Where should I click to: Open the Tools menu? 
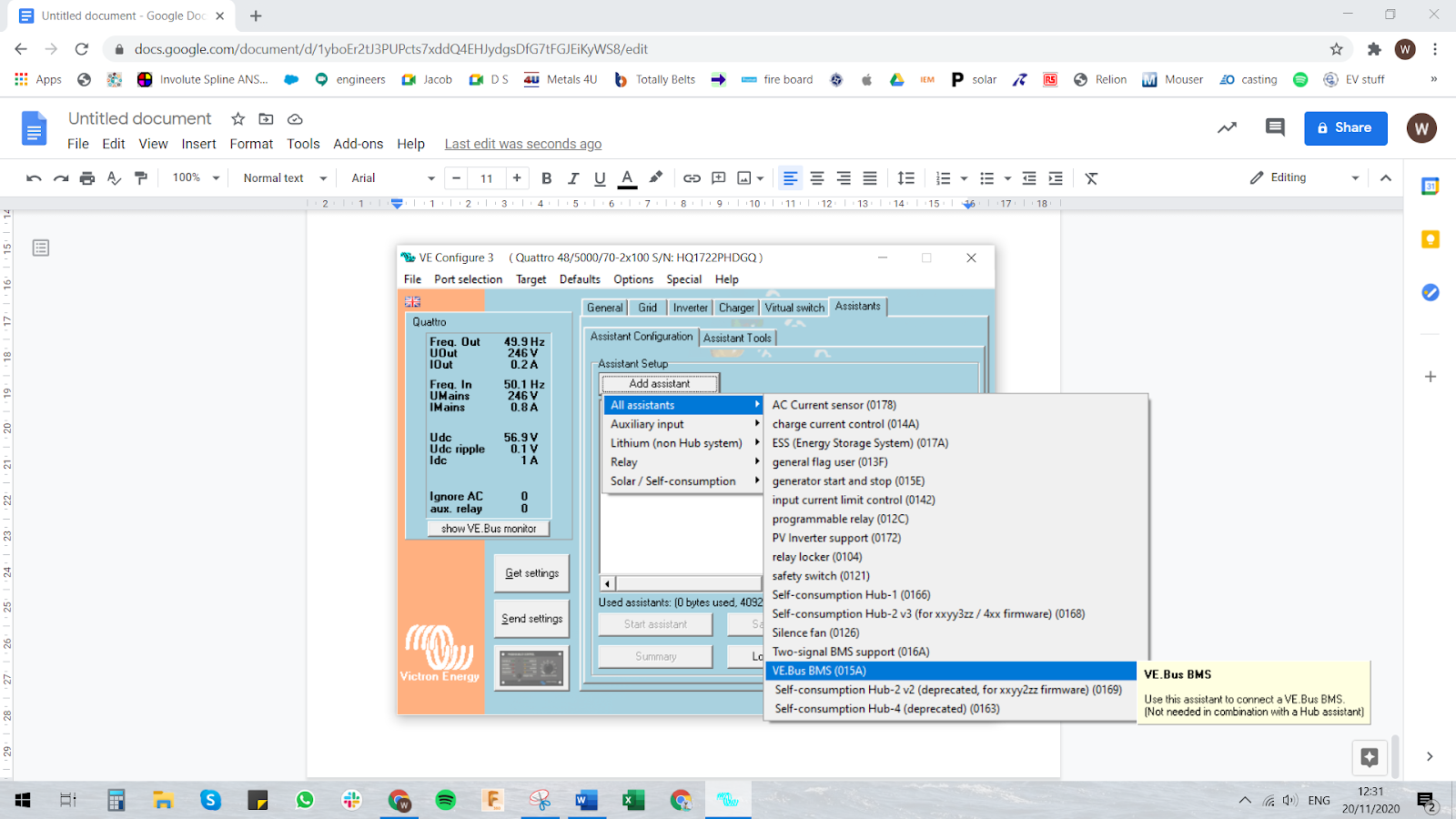tap(303, 144)
